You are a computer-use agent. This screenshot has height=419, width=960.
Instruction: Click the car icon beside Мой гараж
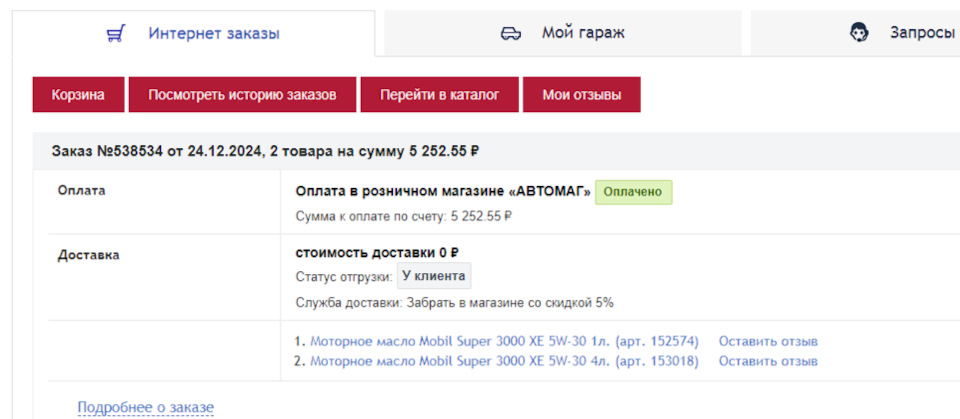[511, 33]
